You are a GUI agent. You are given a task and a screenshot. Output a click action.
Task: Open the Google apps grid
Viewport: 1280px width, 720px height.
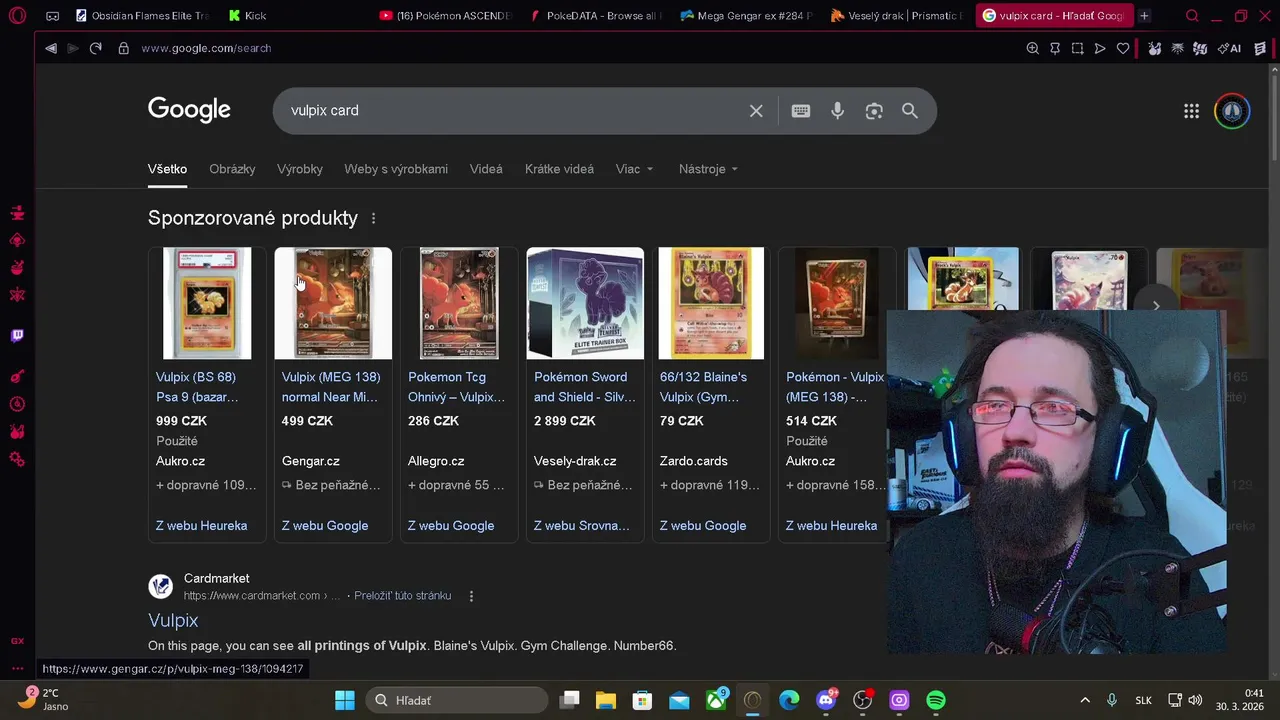[x=1191, y=111]
